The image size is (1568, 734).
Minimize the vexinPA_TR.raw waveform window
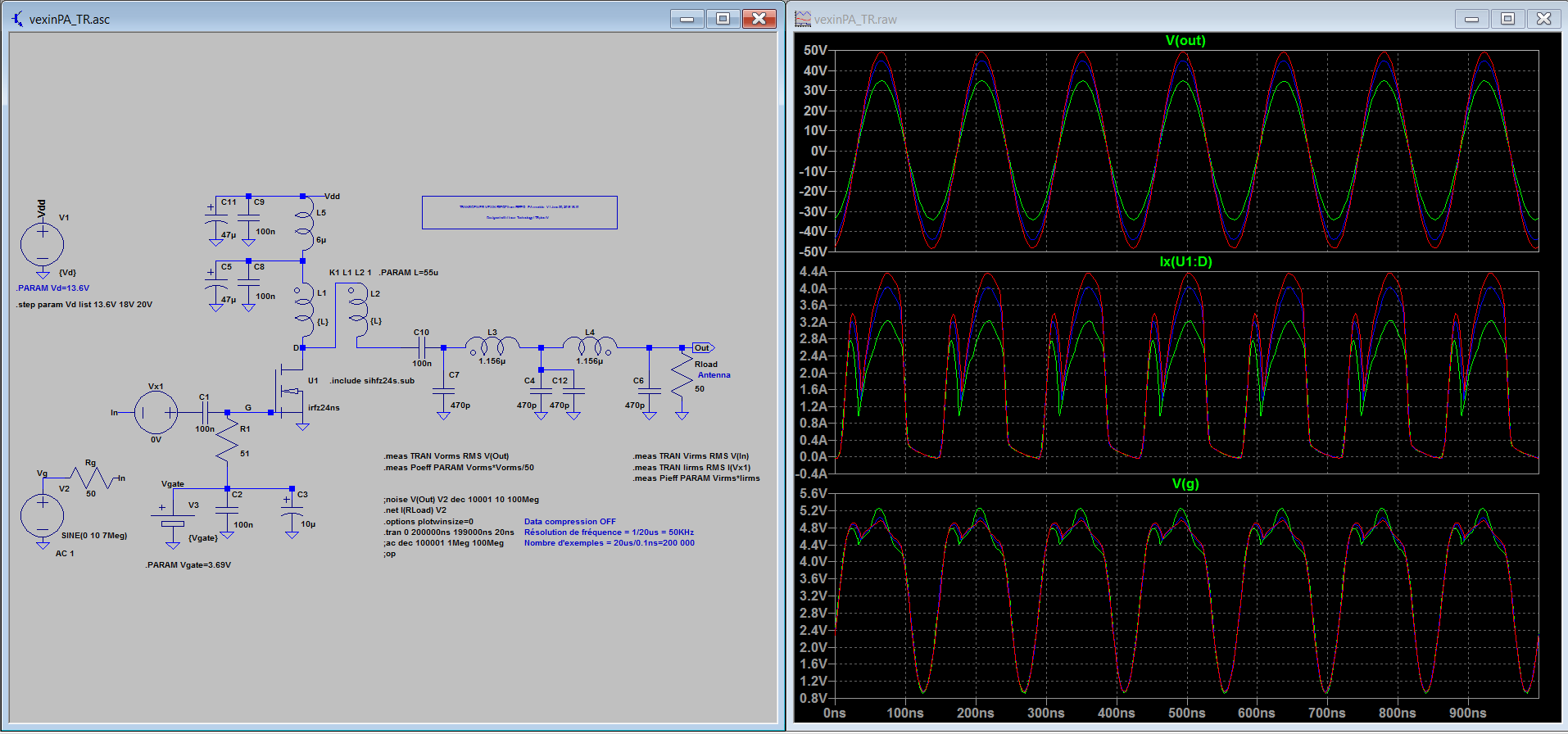(x=1471, y=19)
